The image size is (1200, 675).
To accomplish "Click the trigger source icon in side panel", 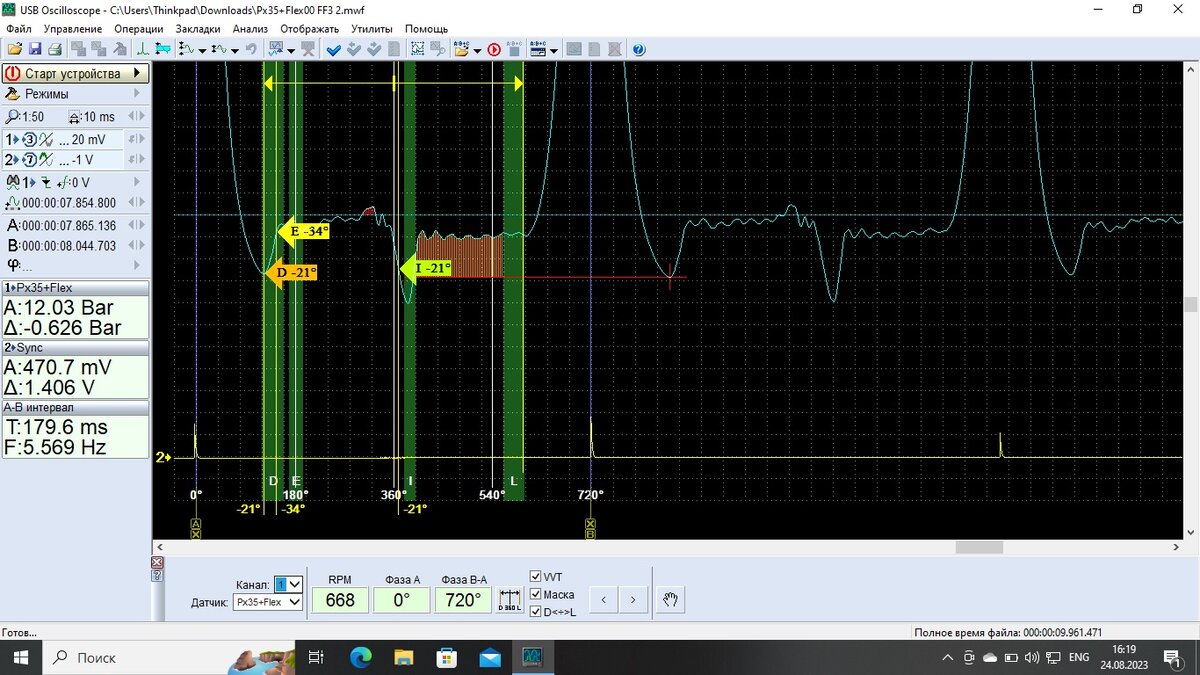I will (x=12, y=182).
